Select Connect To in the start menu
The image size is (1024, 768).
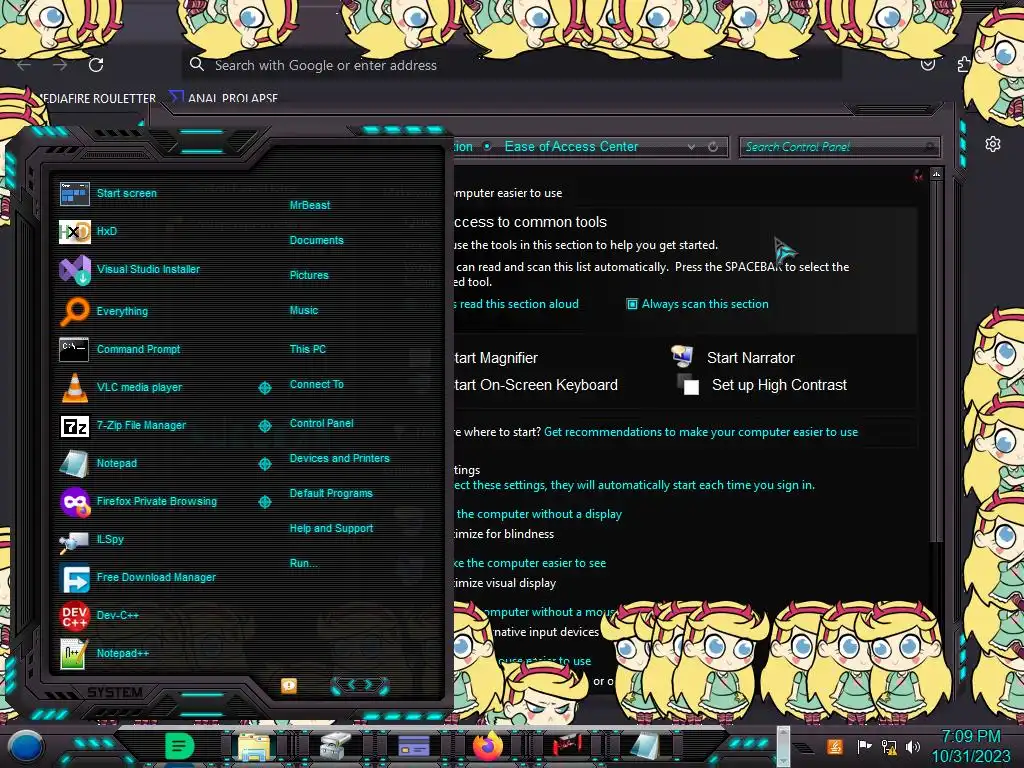tap(316, 384)
